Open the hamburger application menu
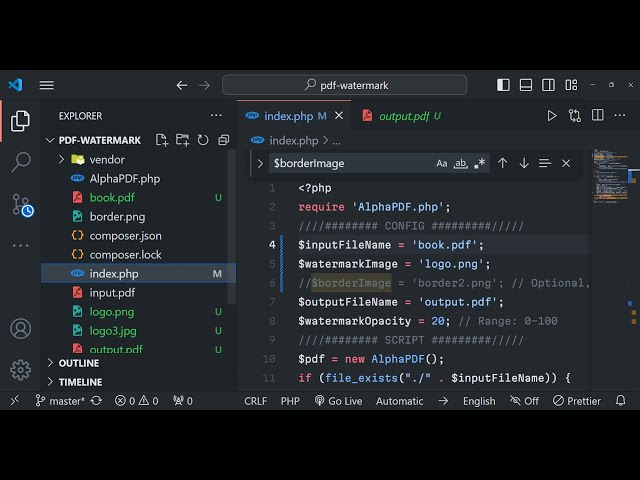The height and width of the screenshot is (480, 640). click(47, 85)
